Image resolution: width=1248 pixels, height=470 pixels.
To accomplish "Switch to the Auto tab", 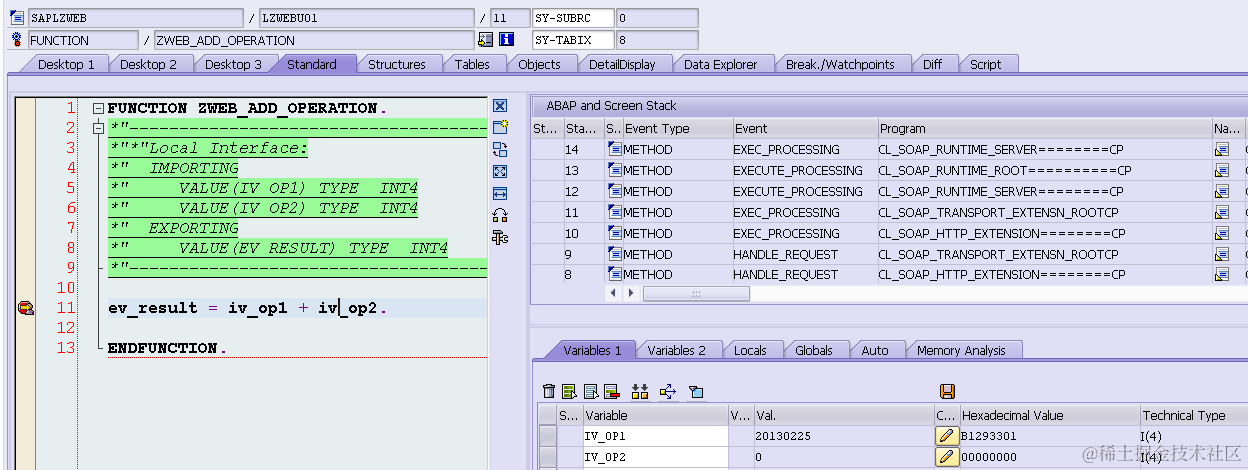I will pos(875,350).
